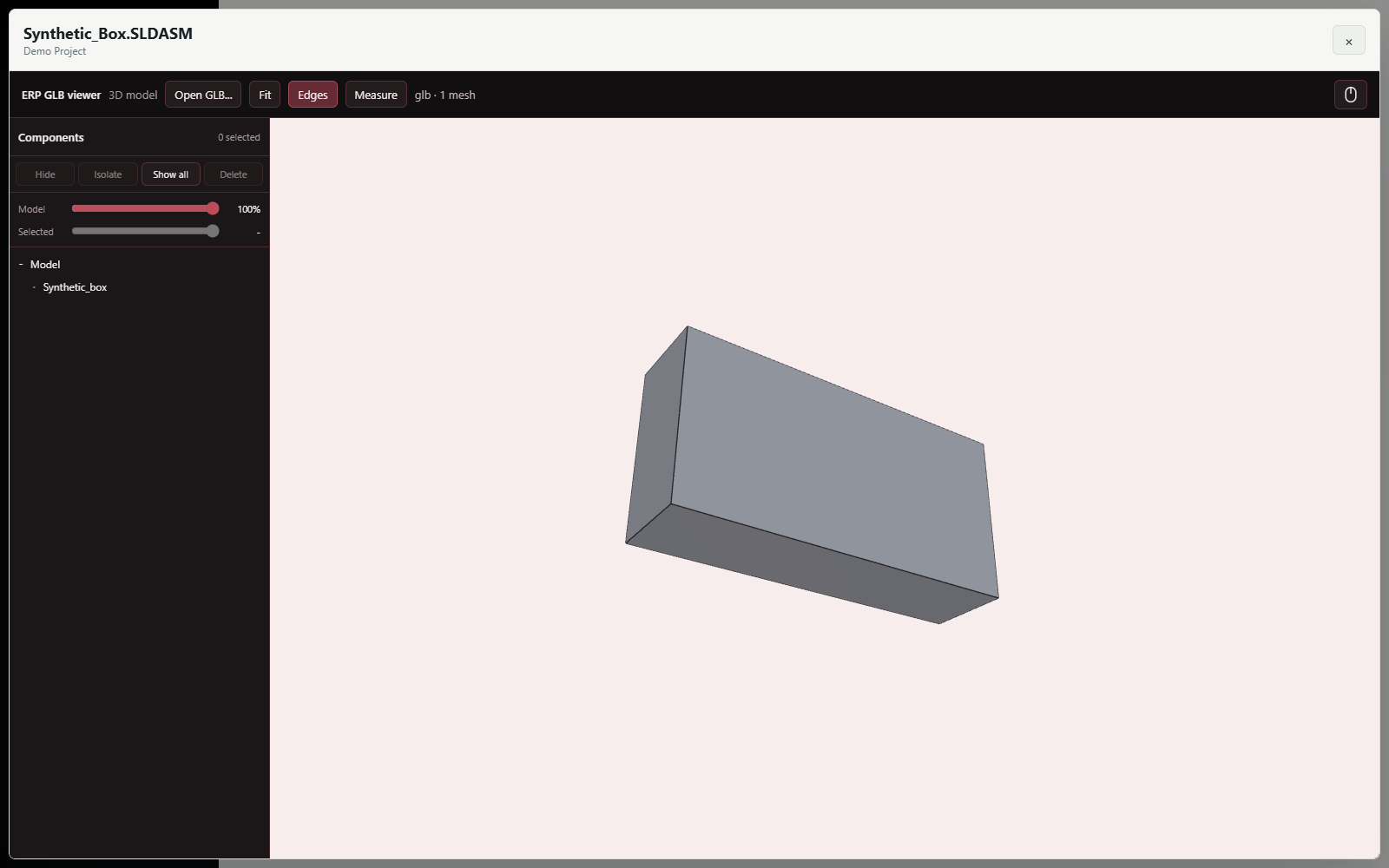This screenshot has width=1389, height=868.
Task: Toggle the Edges display button
Action: tap(313, 95)
